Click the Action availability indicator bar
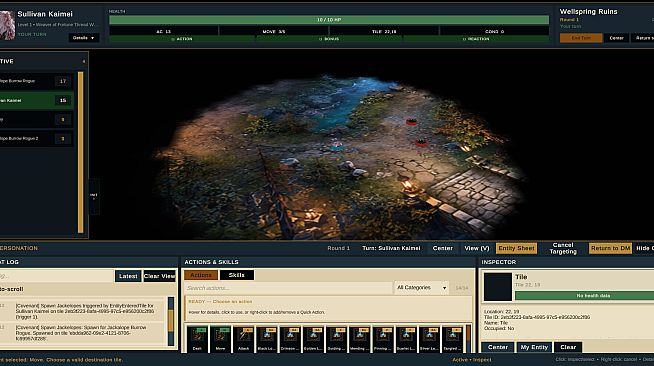Image resolution: width=654 pixels, height=366 pixels. (x=182, y=39)
